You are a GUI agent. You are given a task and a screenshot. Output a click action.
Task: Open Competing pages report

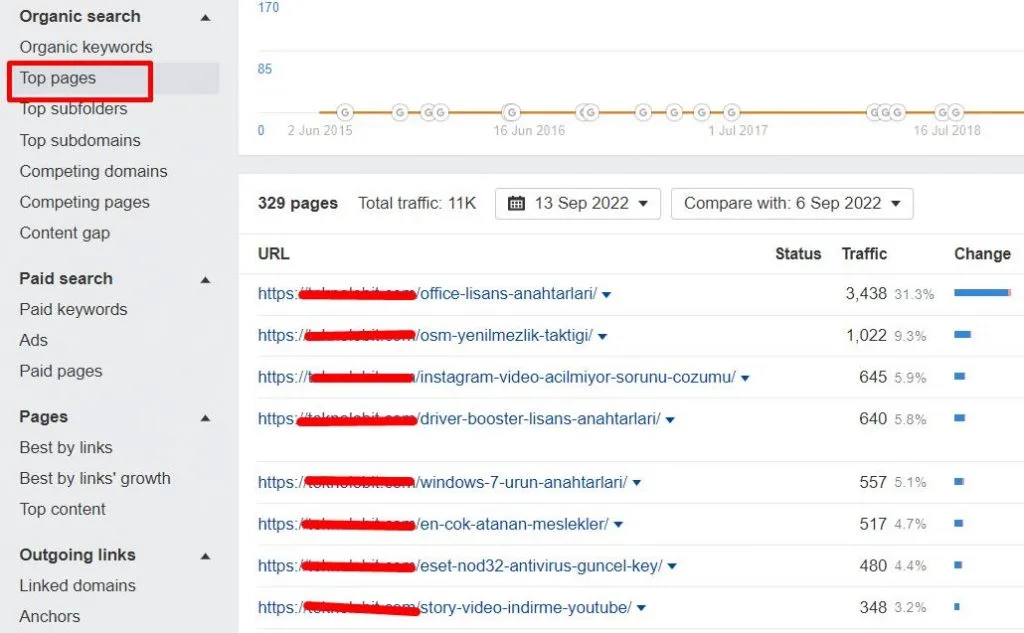84,203
